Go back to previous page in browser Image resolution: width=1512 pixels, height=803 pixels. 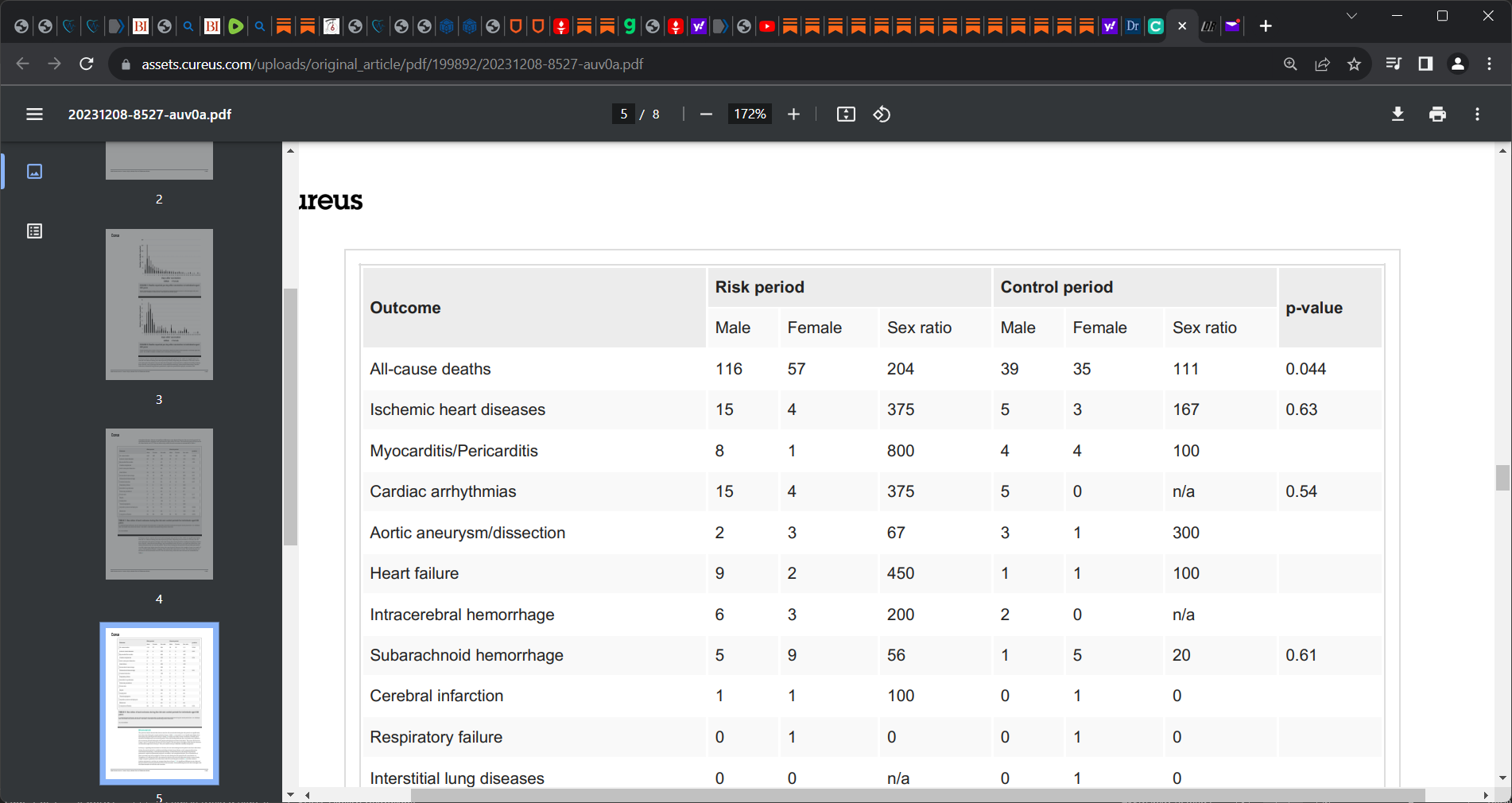tap(22, 64)
